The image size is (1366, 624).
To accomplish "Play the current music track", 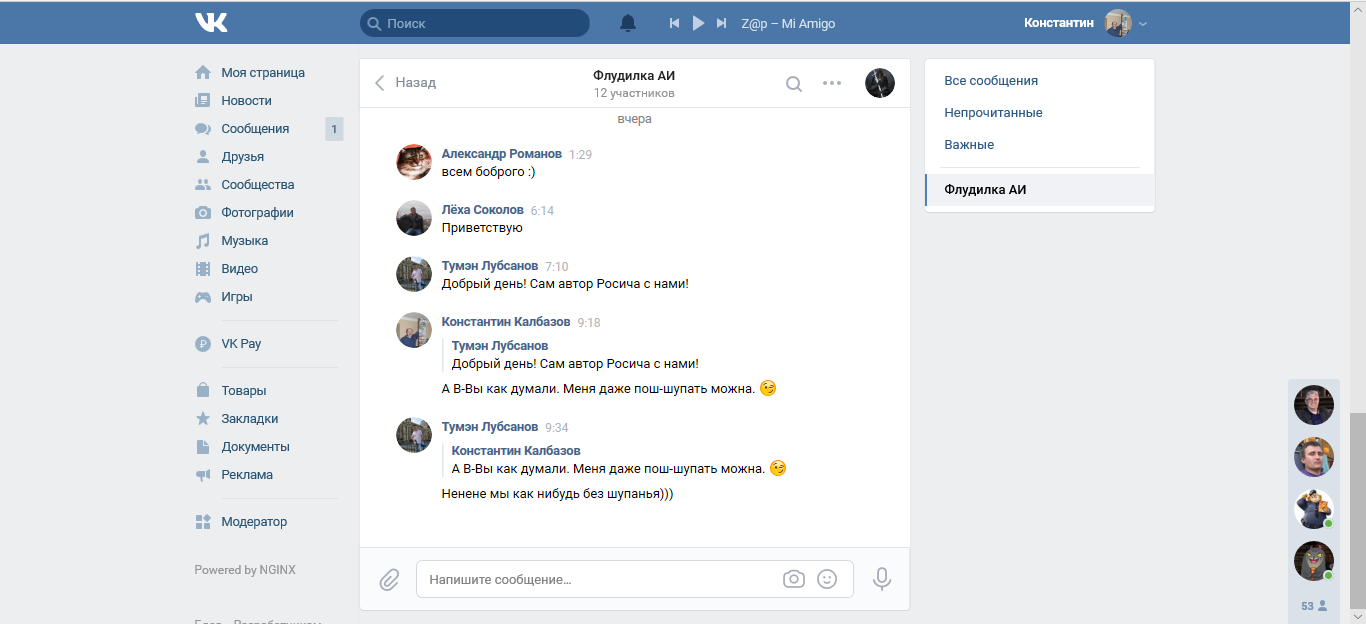I will [698, 23].
